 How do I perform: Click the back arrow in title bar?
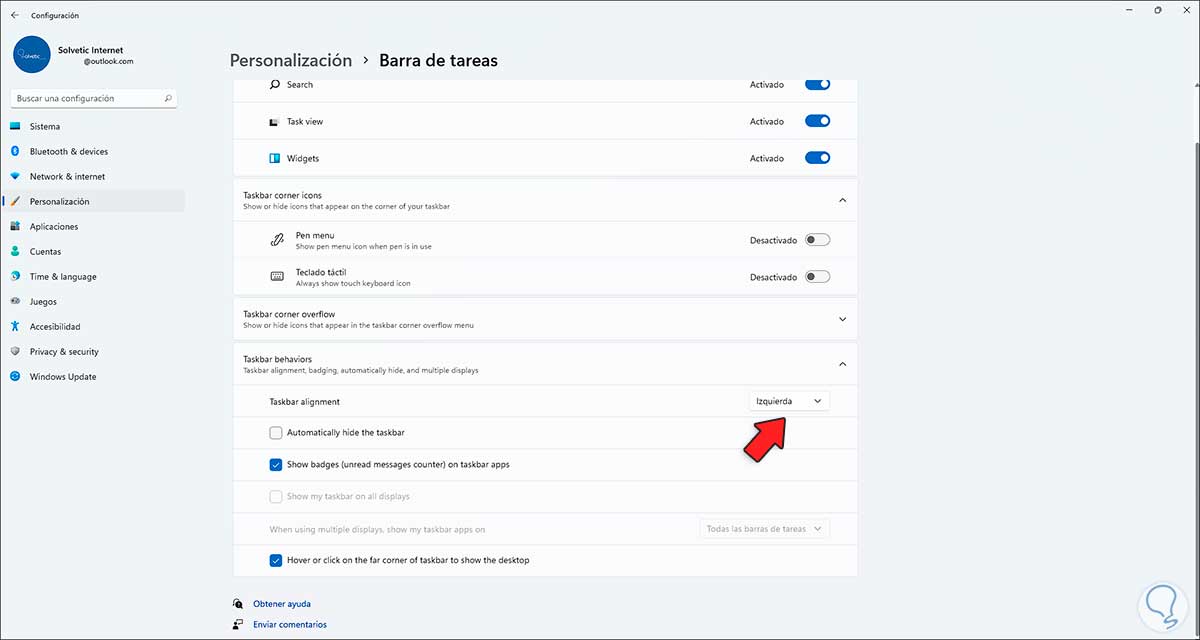(14, 15)
